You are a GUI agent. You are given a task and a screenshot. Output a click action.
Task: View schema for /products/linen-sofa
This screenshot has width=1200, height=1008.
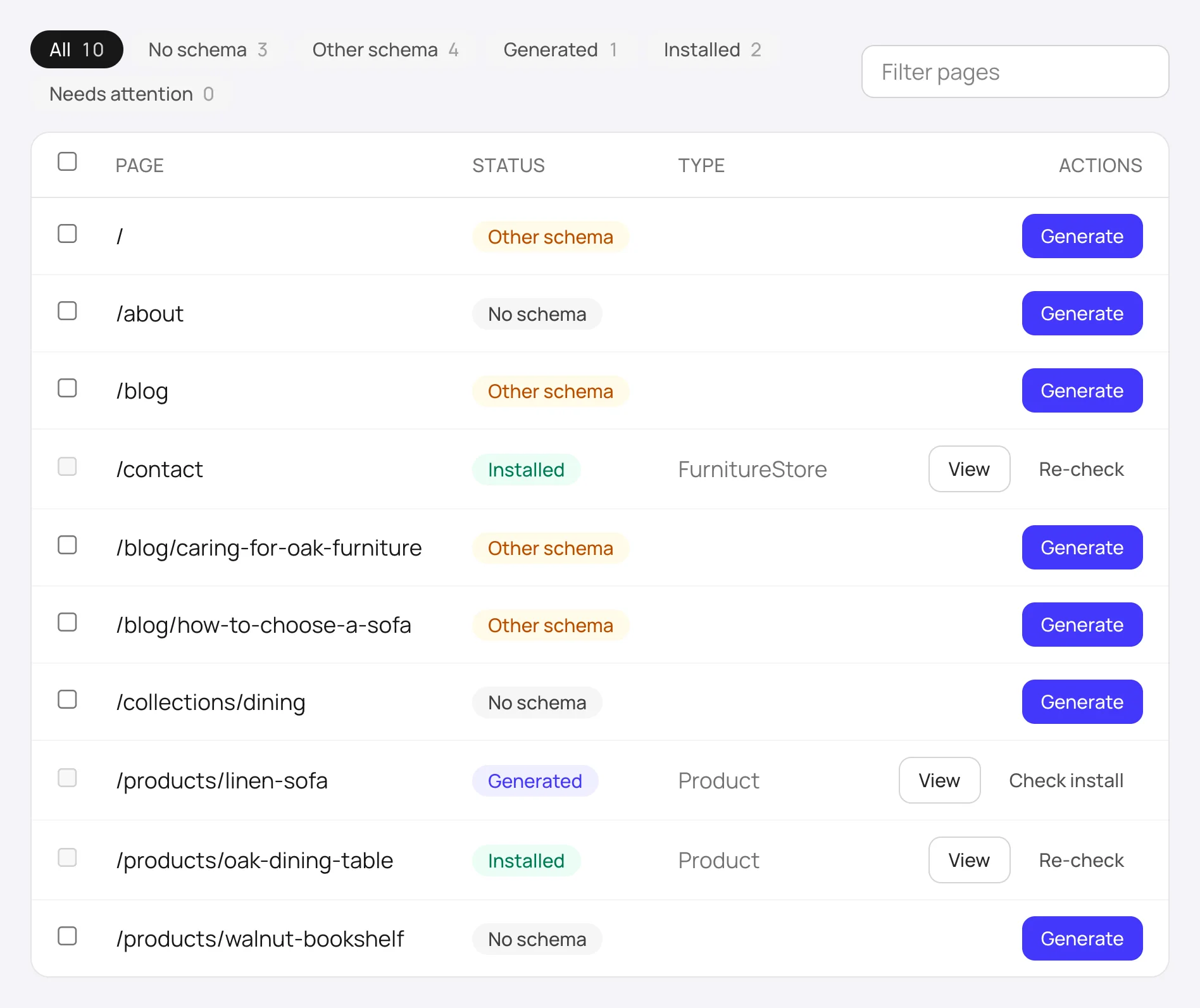click(x=939, y=780)
